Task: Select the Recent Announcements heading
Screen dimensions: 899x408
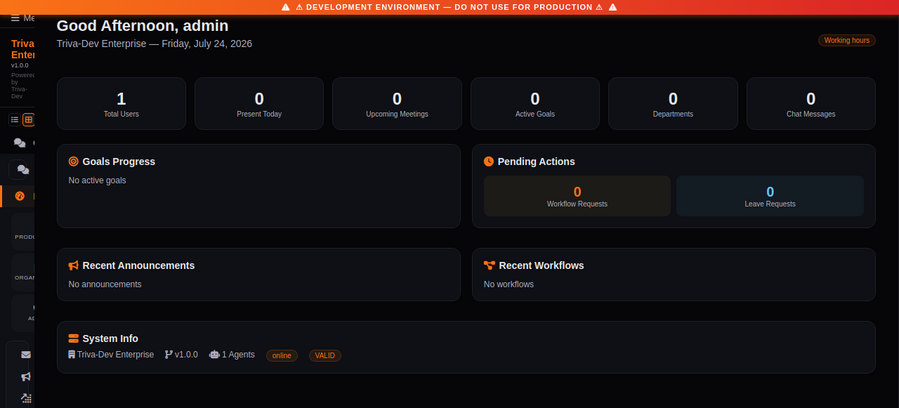Action: pyautogui.click(x=139, y=265)
